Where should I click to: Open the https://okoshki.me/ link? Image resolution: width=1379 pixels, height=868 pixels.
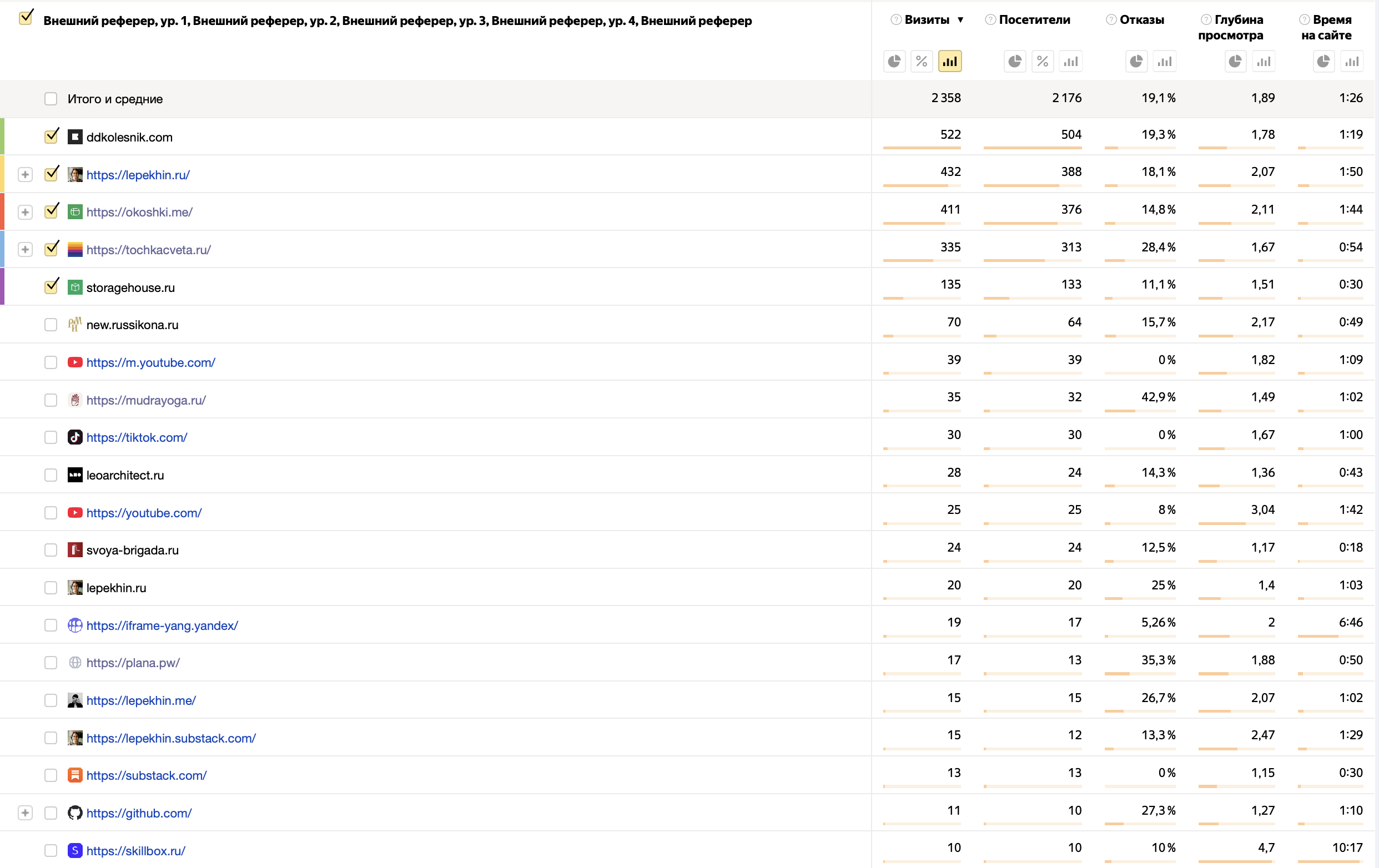pyautogui.click(x=139, y=212)
